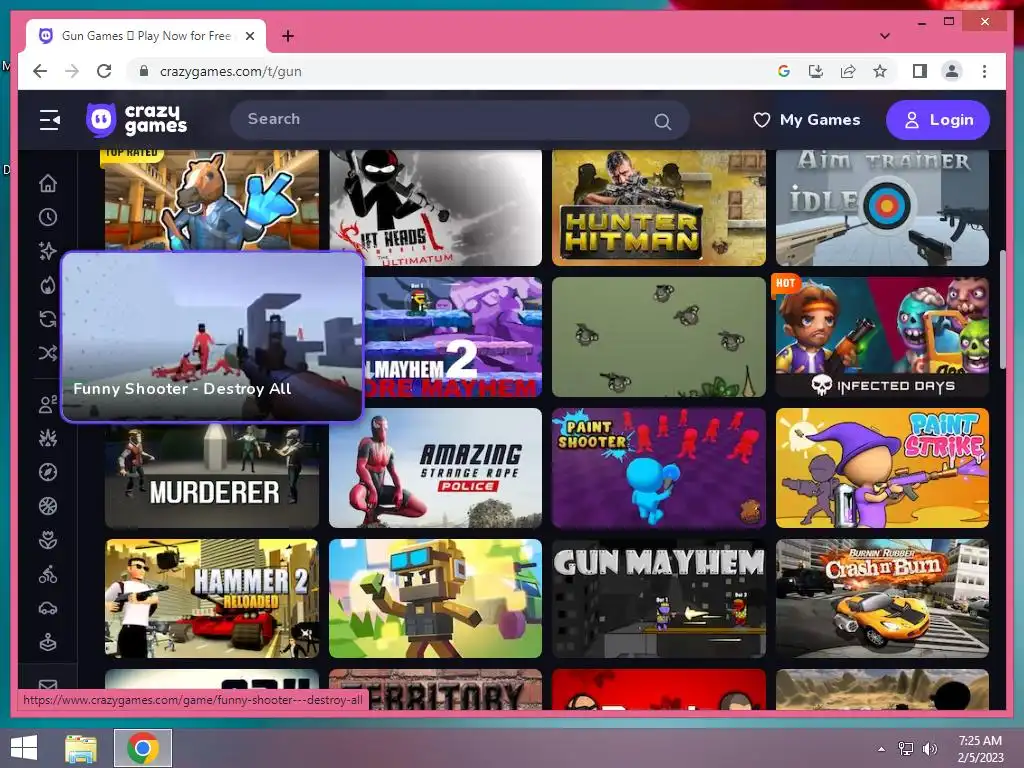Expand tab search chevron in title bar
Screen dimensions: 1024x768
click(x=885, y=36)
